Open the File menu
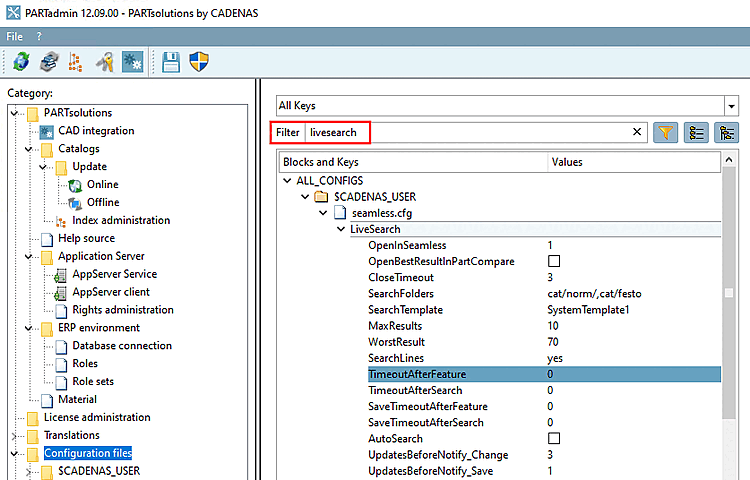This screenshot has width=750, height=480. click(x=15, y=36)
